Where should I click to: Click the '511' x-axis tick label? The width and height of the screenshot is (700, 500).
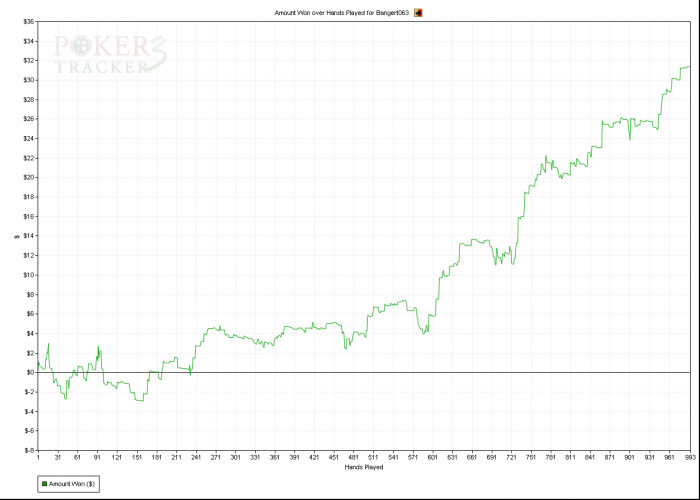point(373,458)
